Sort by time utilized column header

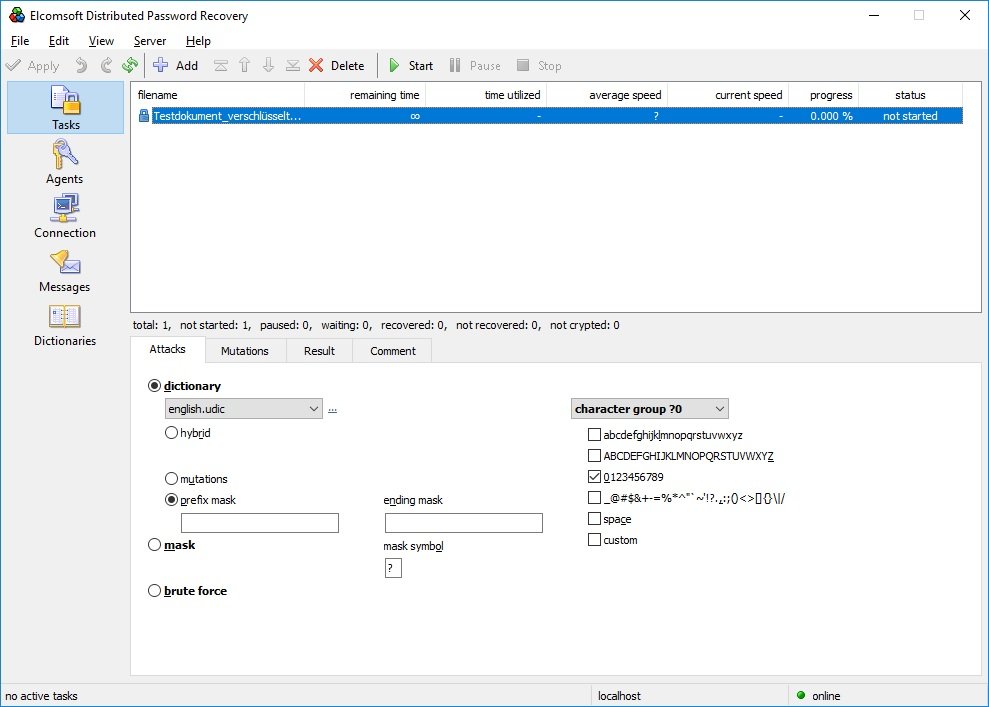click(486, 95)
